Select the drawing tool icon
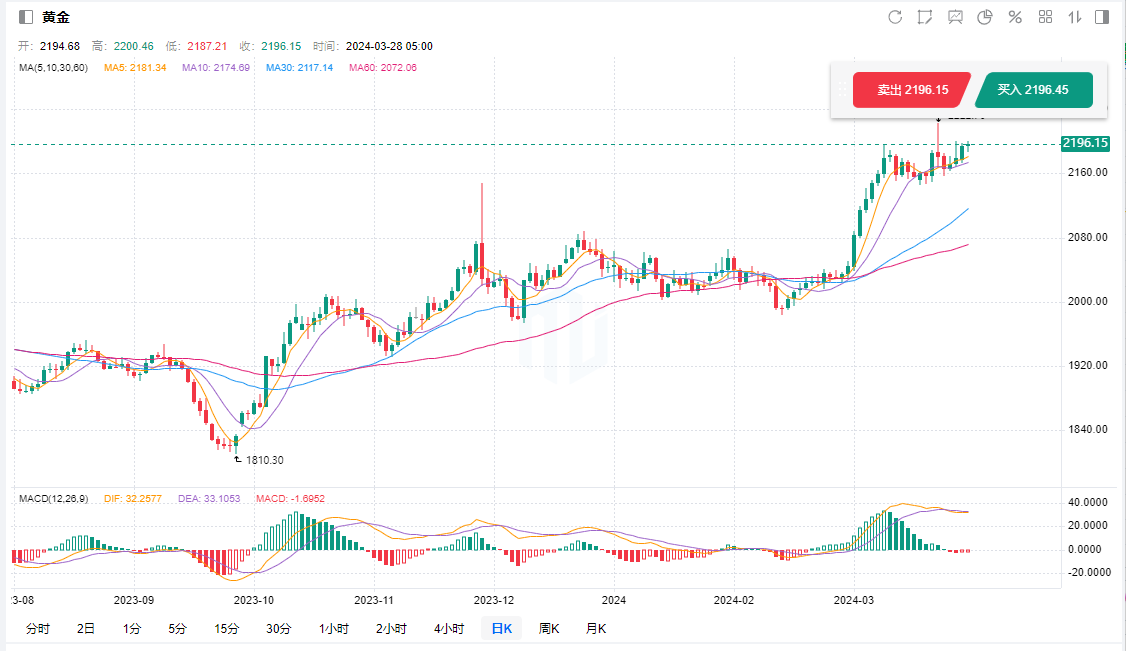1126x651 pixels. pyautogui.click(x=925, y=17)
